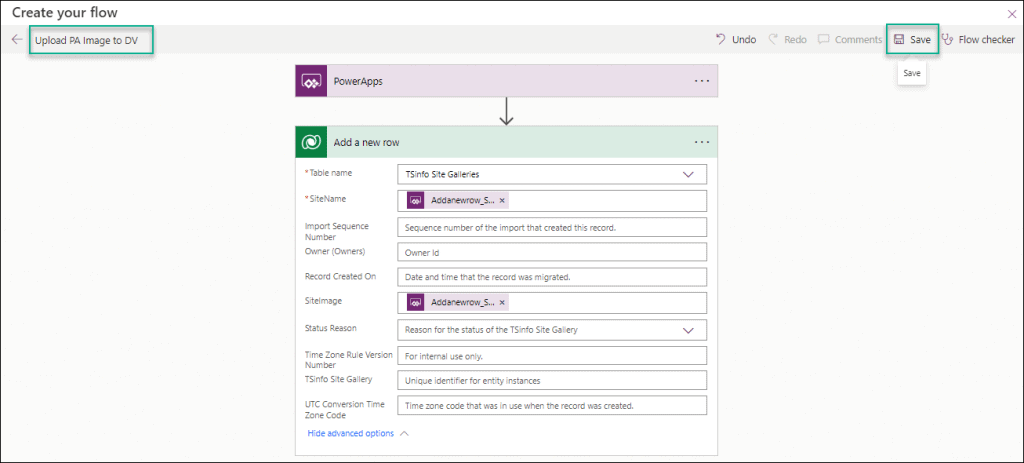Click the SiteImage PowerApps token icon

416,302
